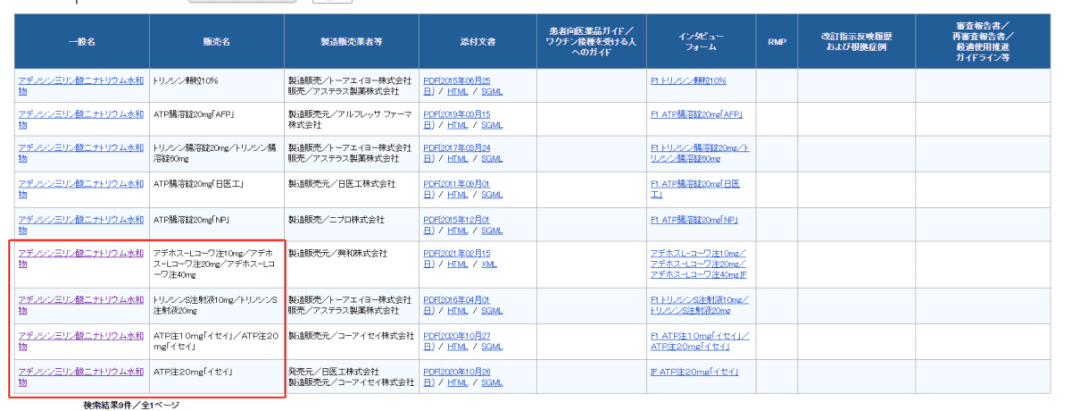Image resolution: width=1080 pixels, height=411 pixels.
Task: Open PDF dated 2020年10月26日
Action: click(x=457, y=377)
